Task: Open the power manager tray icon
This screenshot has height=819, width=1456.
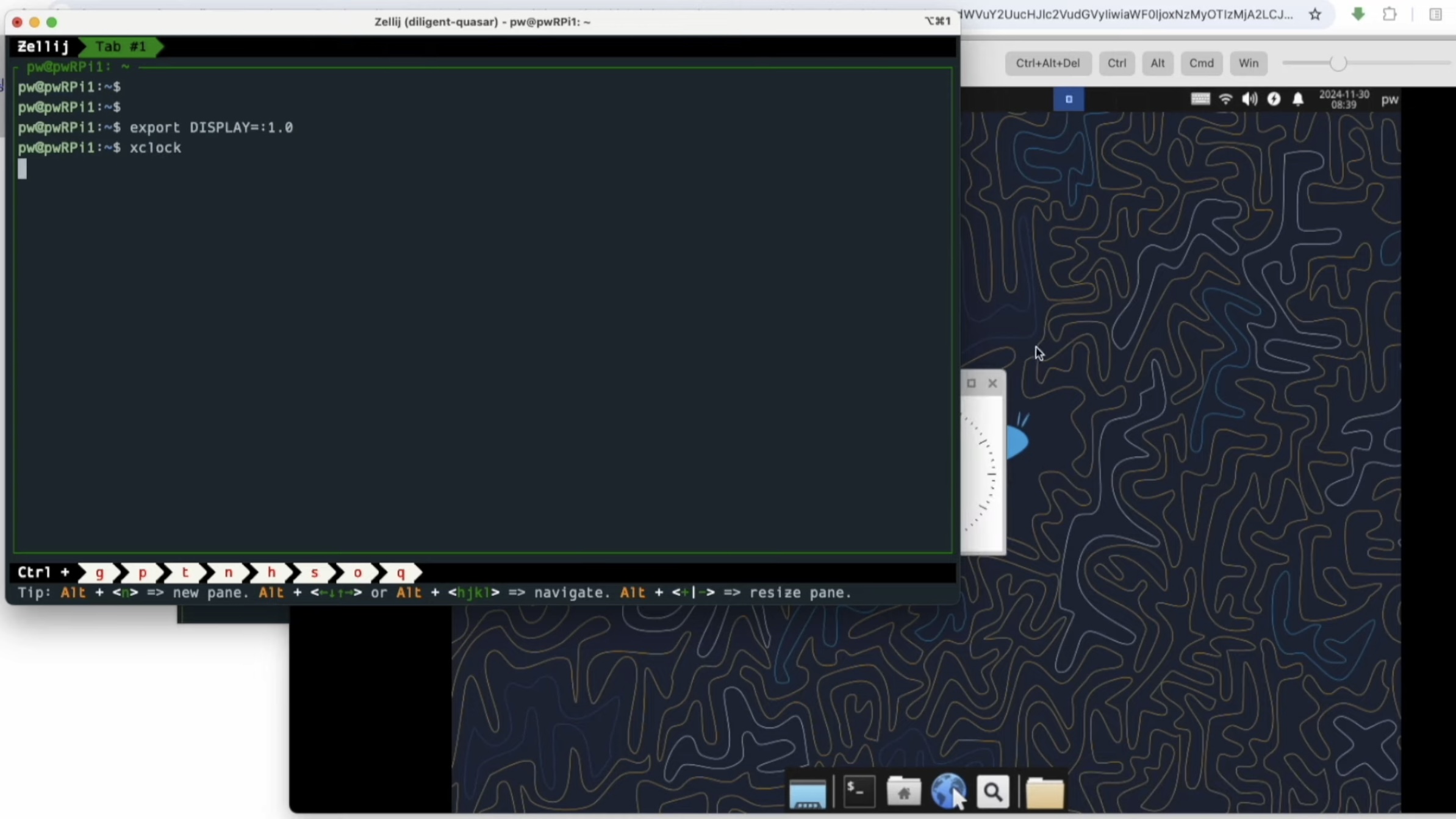Action: [1274, 99]
